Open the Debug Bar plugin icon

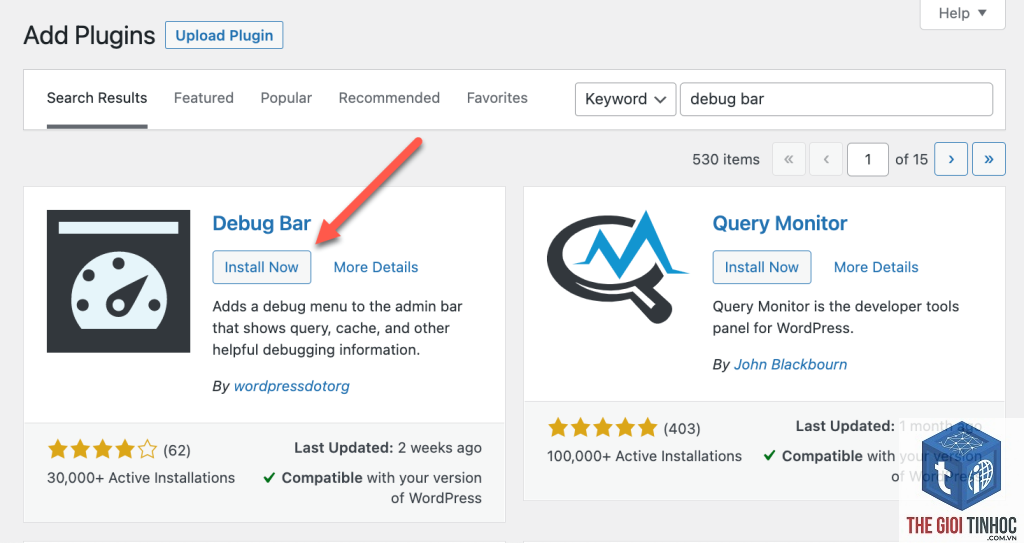[118, 281]
